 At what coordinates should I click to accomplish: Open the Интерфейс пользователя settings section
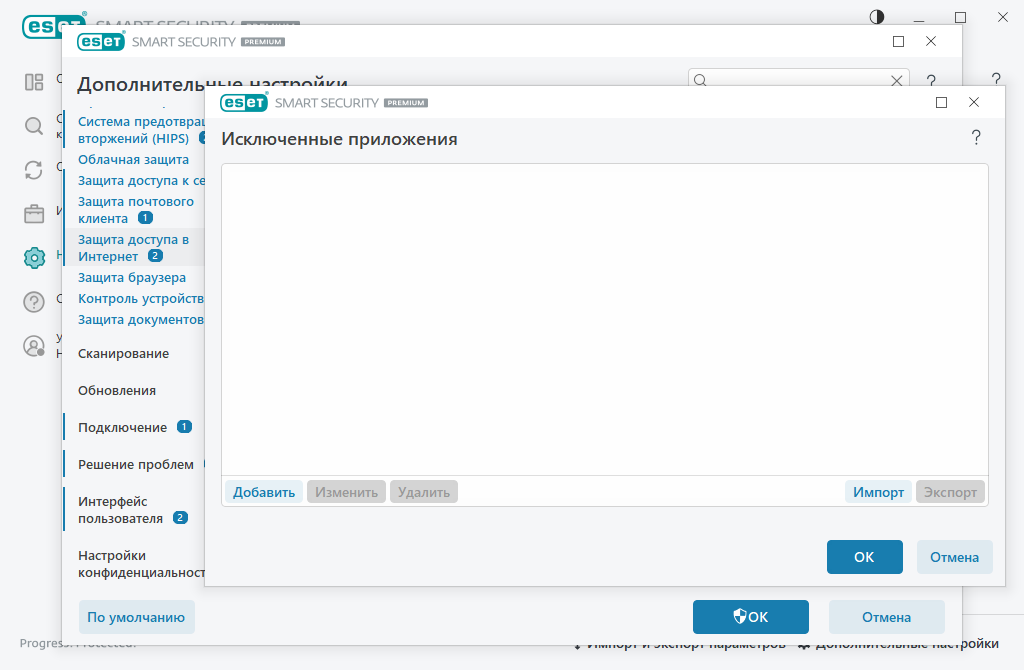tap(120, 510)
